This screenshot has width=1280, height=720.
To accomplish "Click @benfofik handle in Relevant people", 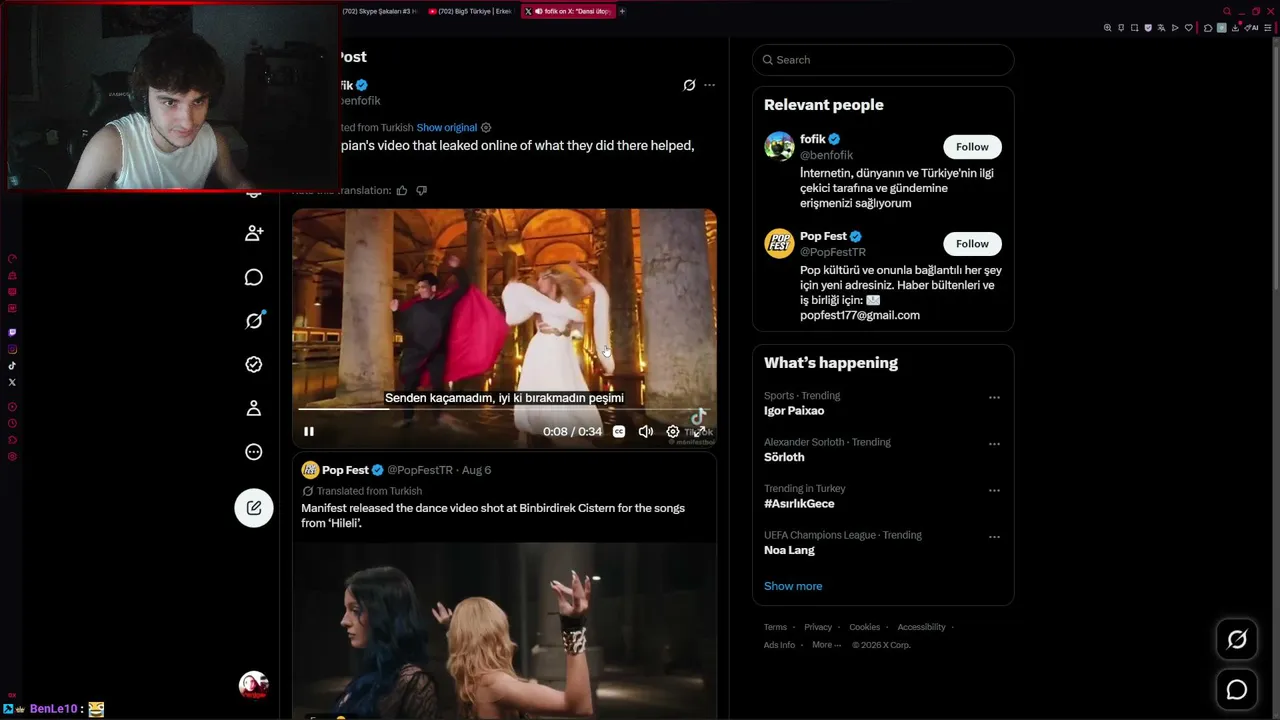I will 826,155.
